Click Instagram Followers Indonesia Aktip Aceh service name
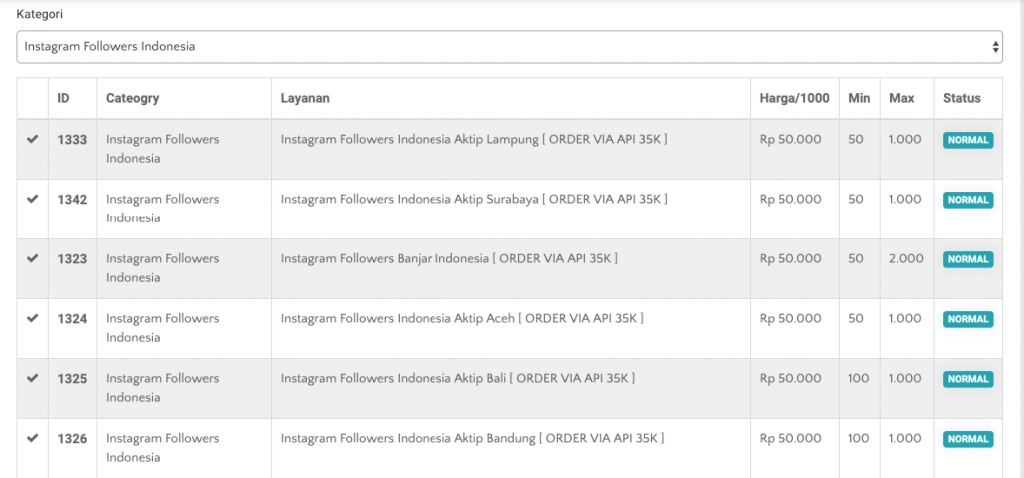The height and width of the screenshot is (478, 1024). pos(461,318)
